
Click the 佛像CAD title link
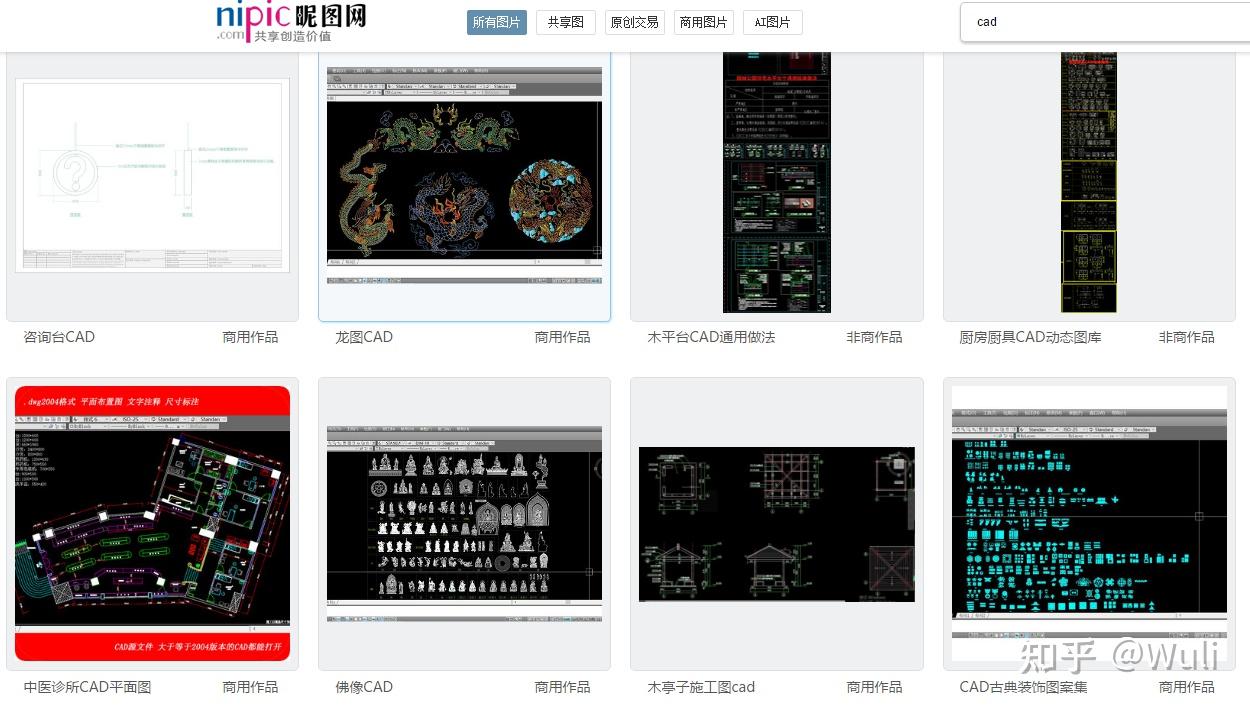(364, 687)
